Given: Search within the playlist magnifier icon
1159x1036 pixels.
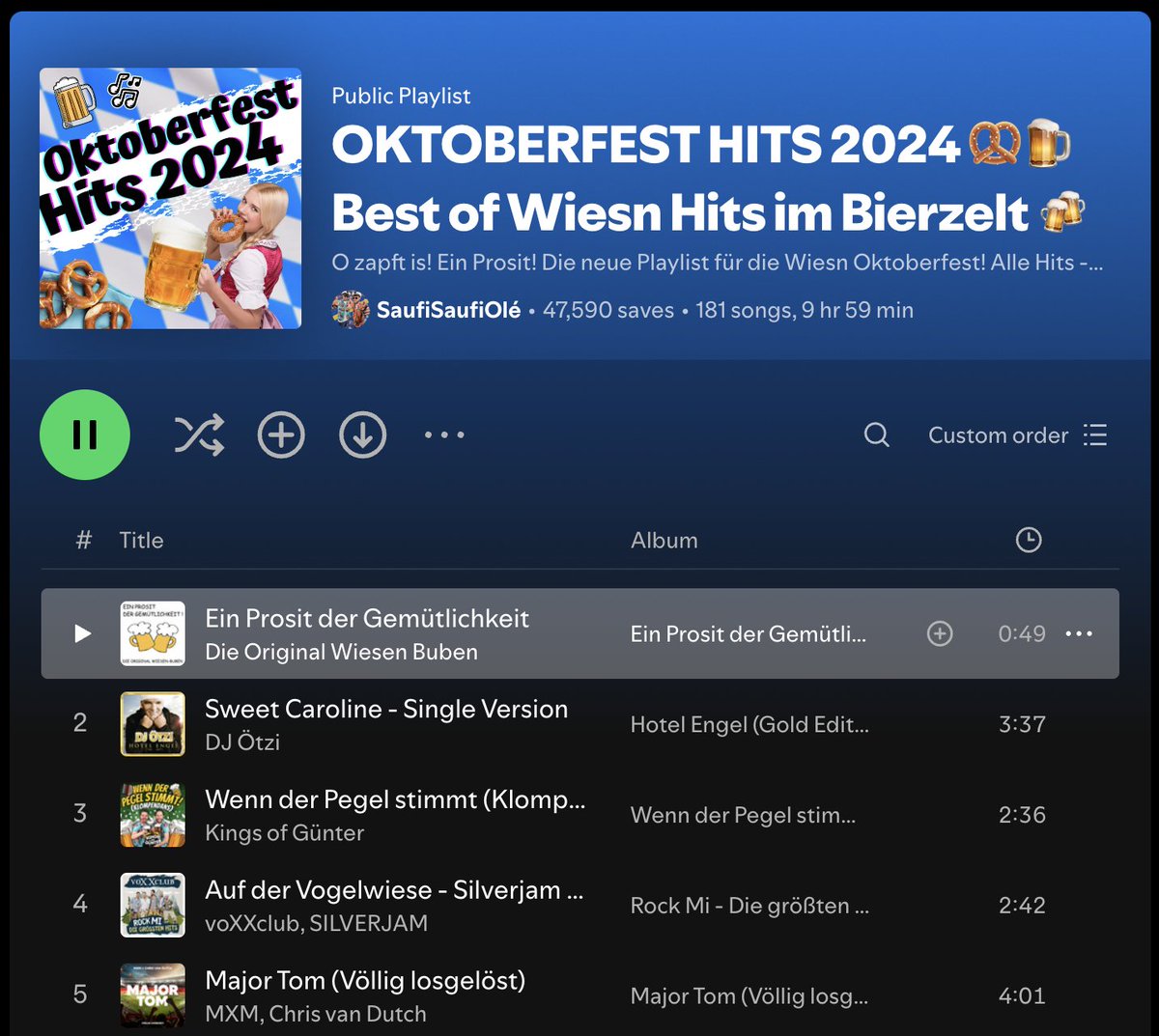Looking at the screenshot, I should [876, 434].
